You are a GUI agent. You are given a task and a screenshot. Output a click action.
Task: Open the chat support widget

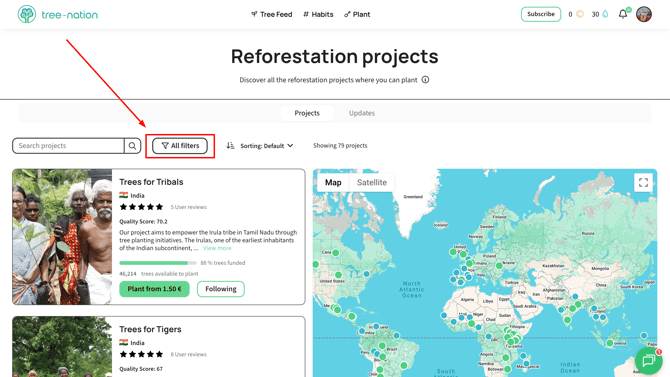coord(649,361)
